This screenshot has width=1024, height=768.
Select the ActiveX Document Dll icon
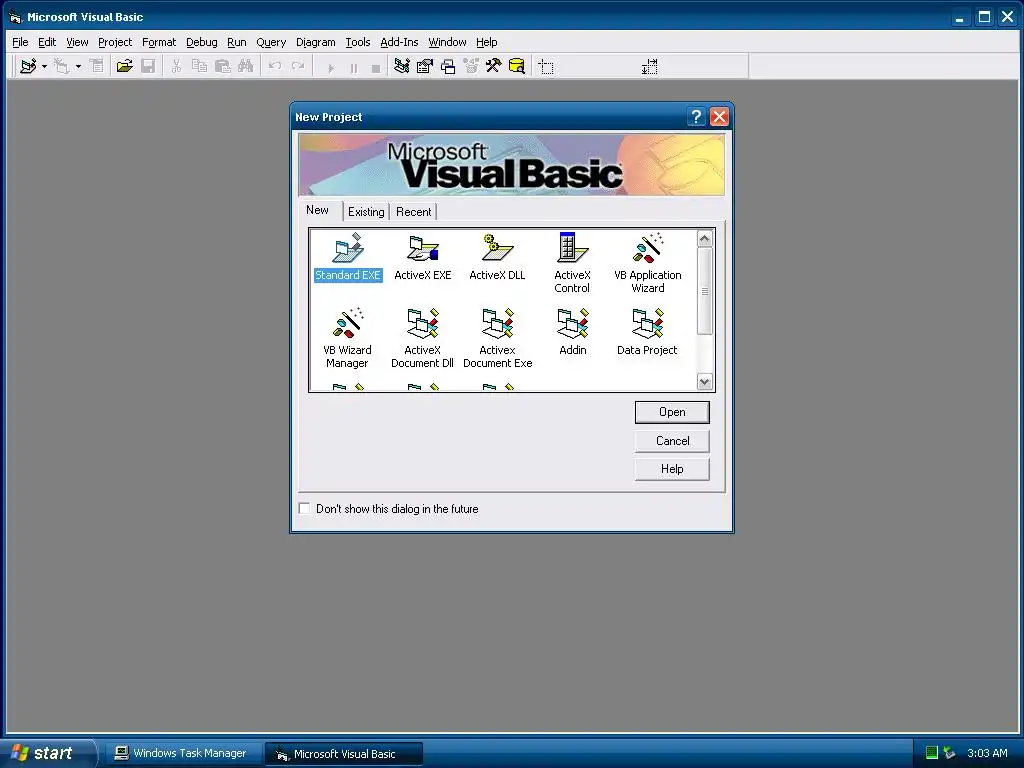click(x=423, y=338)
